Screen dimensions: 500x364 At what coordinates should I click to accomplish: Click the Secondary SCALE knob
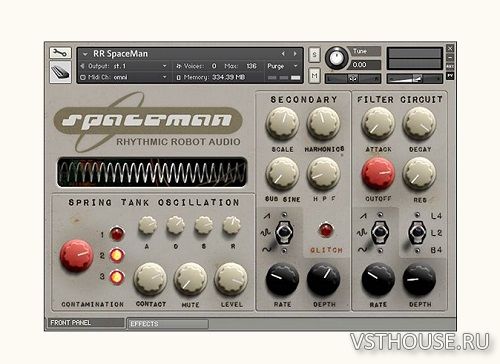click(x=282, y=124)
